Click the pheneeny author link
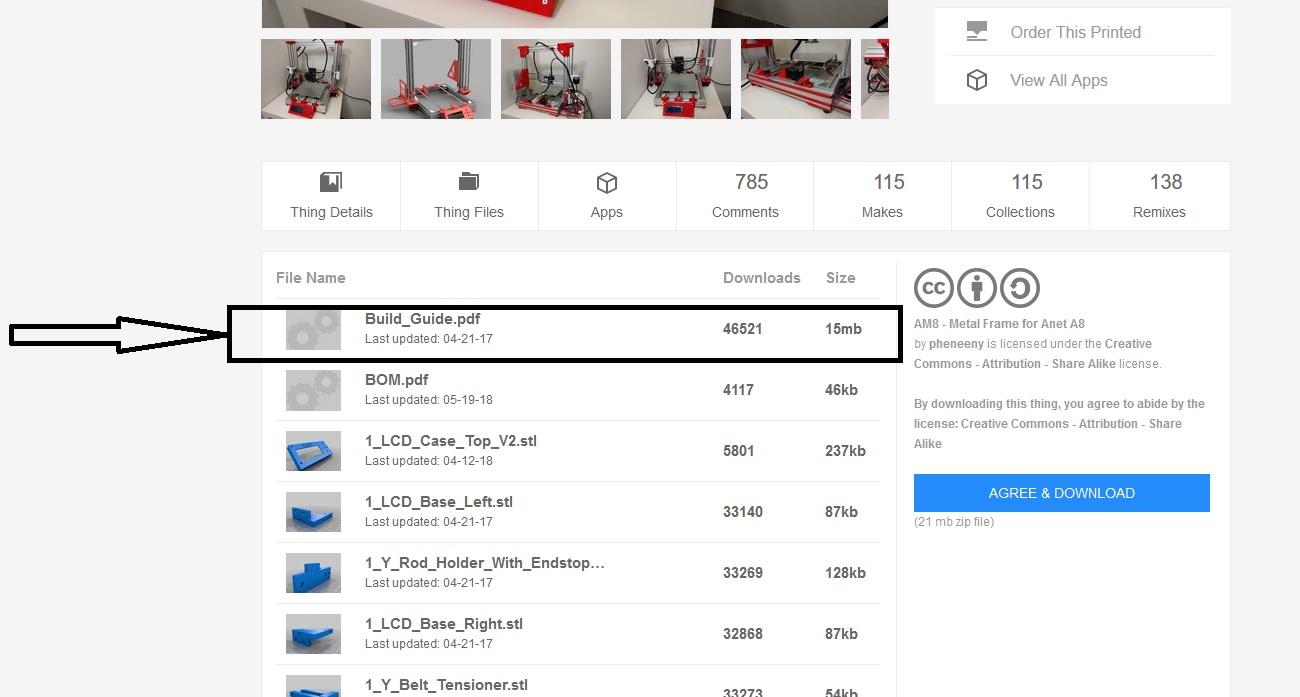1300x697 pixels. 955,344
